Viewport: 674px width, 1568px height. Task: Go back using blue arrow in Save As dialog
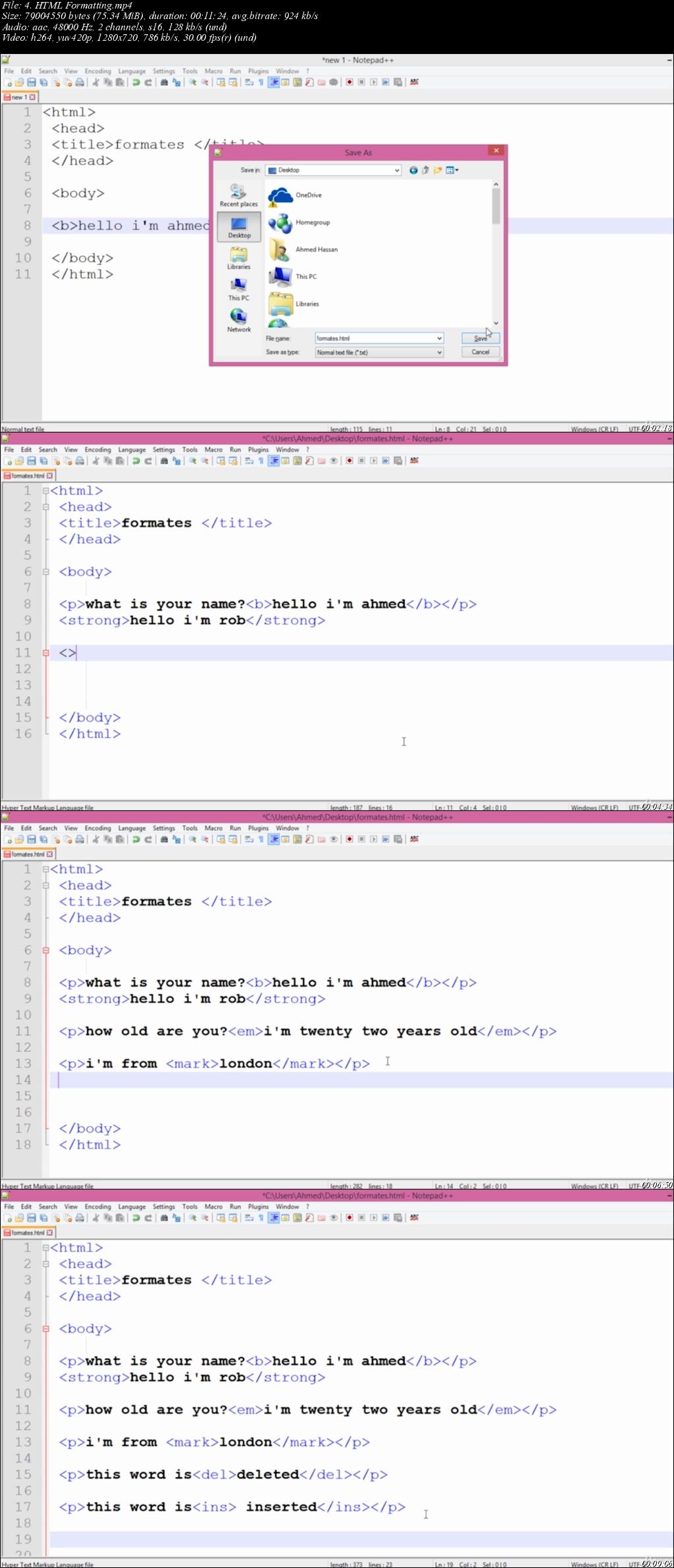(x=413, y=170)
